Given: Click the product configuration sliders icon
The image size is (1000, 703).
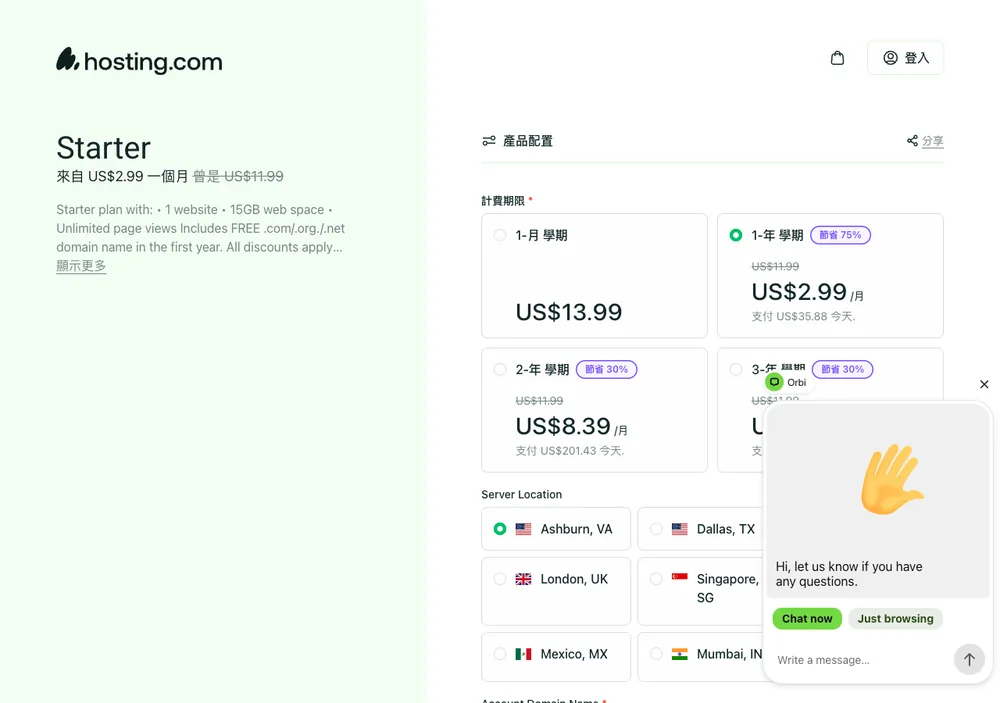Looking at the screenshot, I should 489,141.
